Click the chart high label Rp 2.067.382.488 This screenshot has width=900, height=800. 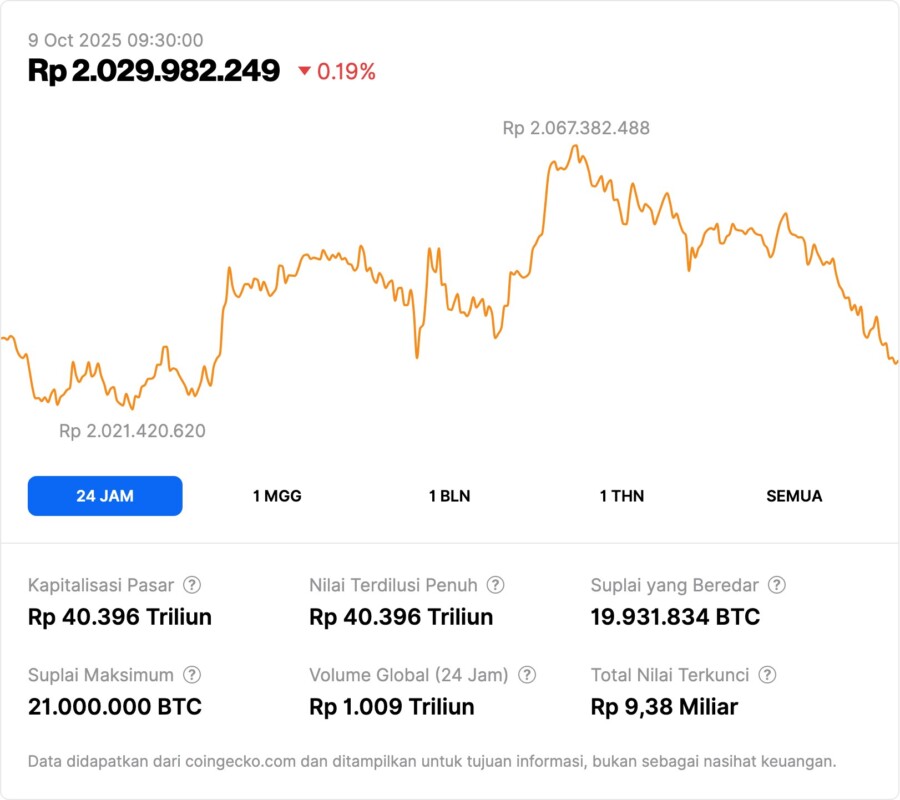pyautogui.click(x=576, y=128)
